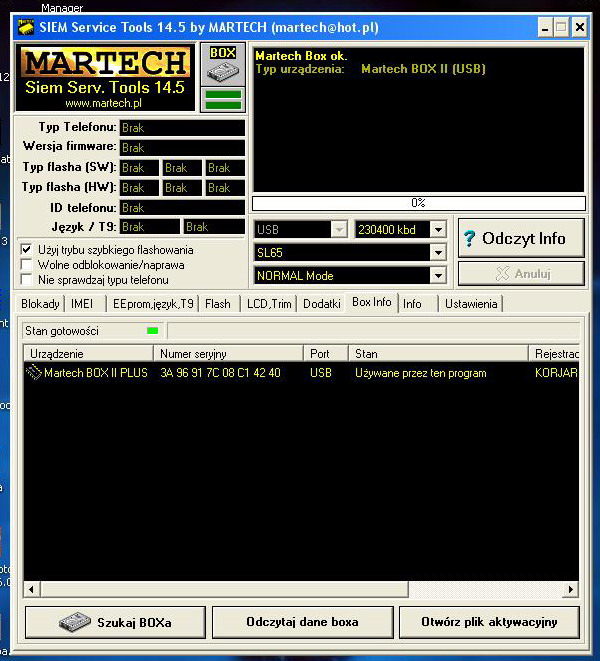Image resolution: width=600 pixels, height=661 pixels.
Task: Click the Szukaj BOXa button
Action: (115, 622)
